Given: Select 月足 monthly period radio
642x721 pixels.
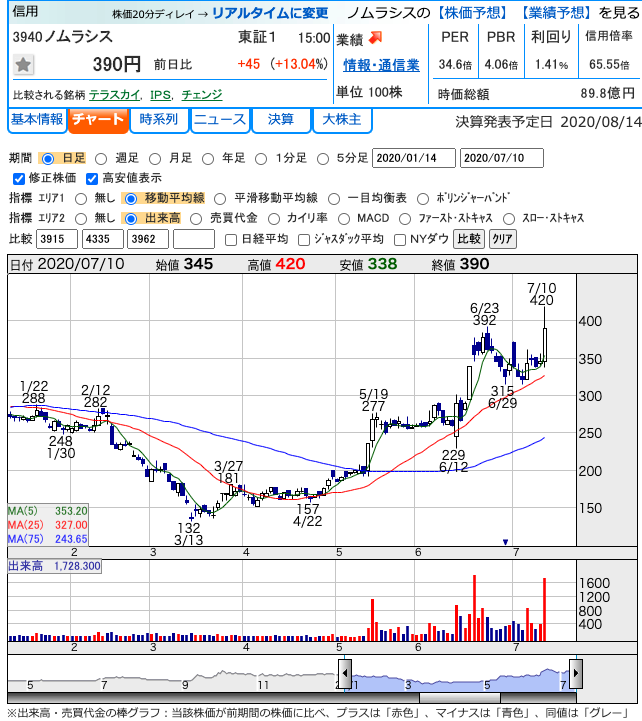Looking at the screenshot, I should [155, 159].
